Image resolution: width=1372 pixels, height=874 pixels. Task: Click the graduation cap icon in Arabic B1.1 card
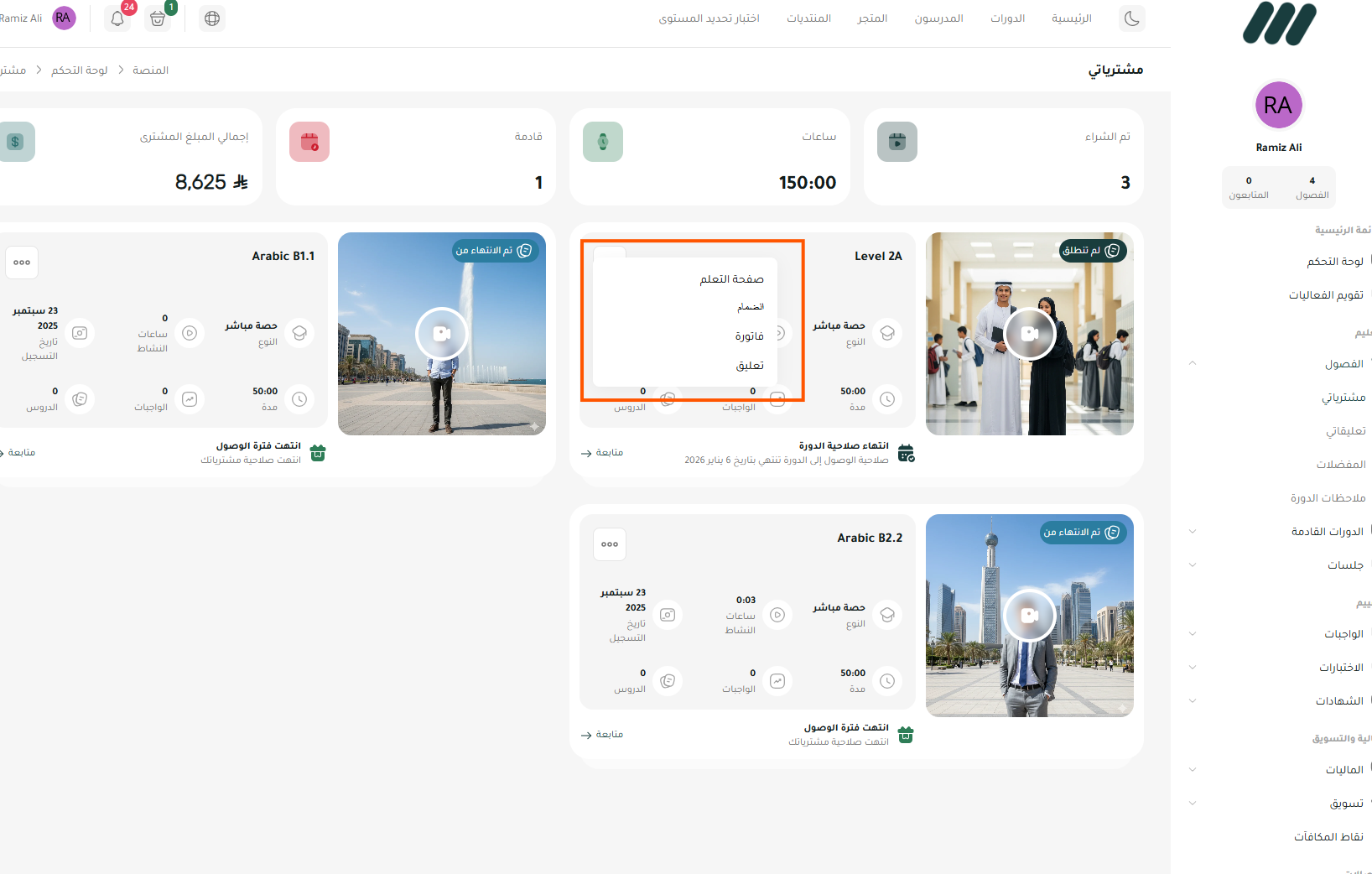(299, 333)
